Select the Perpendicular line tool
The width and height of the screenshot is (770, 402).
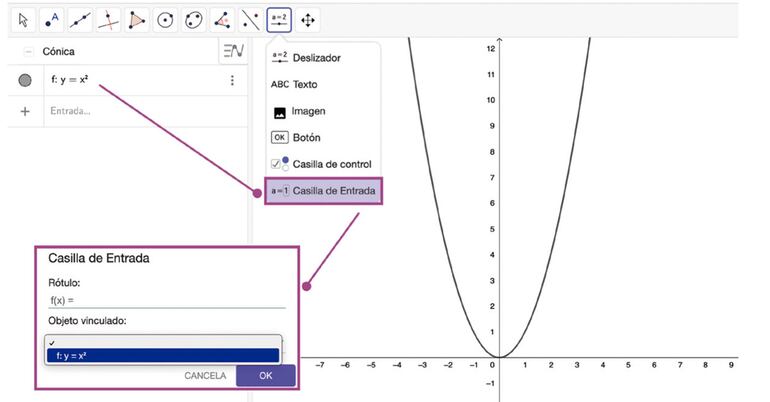coord(109,19)
